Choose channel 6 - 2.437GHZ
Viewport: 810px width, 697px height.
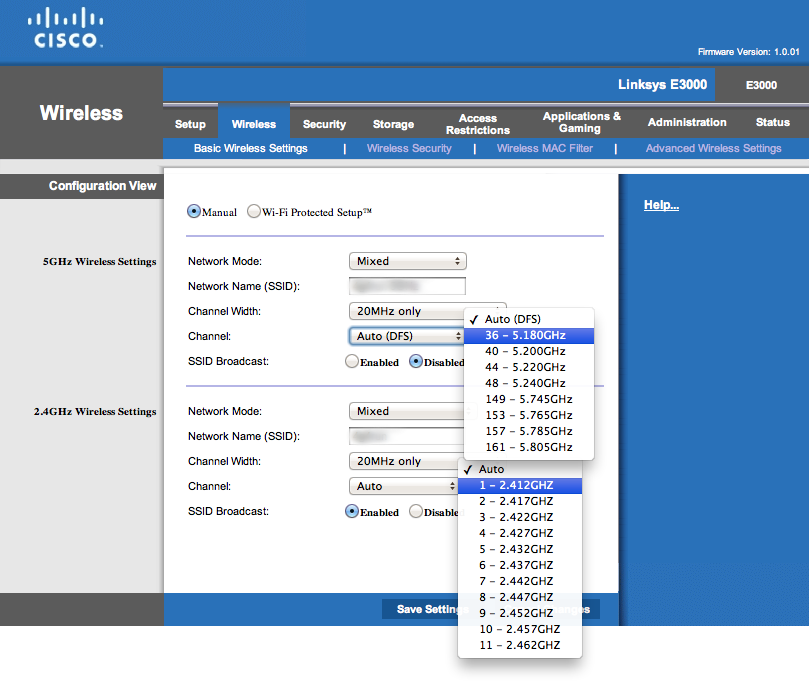click(520, 565)
